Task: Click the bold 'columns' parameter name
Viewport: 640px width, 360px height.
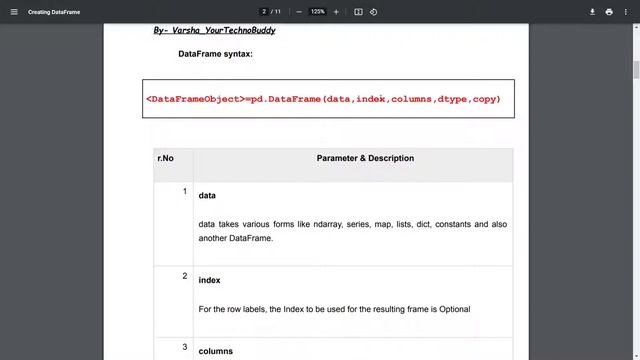Action: click(x=216, y=351)
